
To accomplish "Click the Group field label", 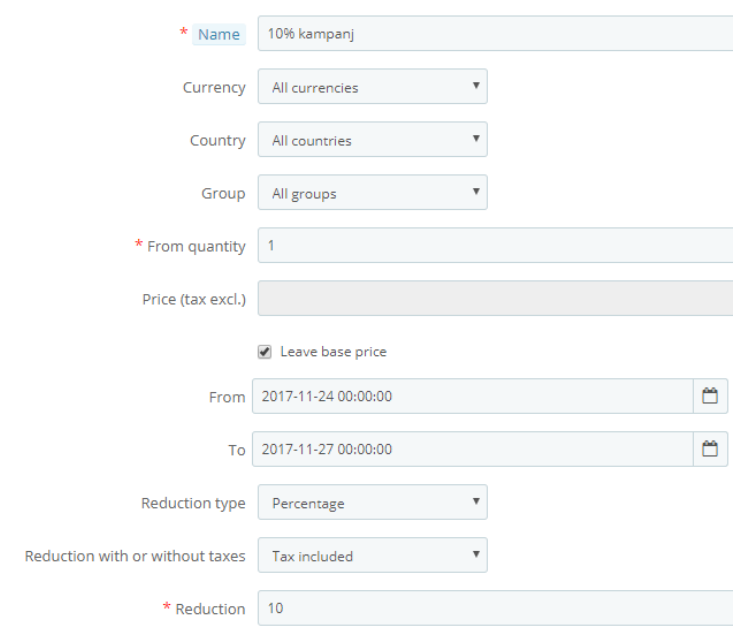I will pos(223,193).
